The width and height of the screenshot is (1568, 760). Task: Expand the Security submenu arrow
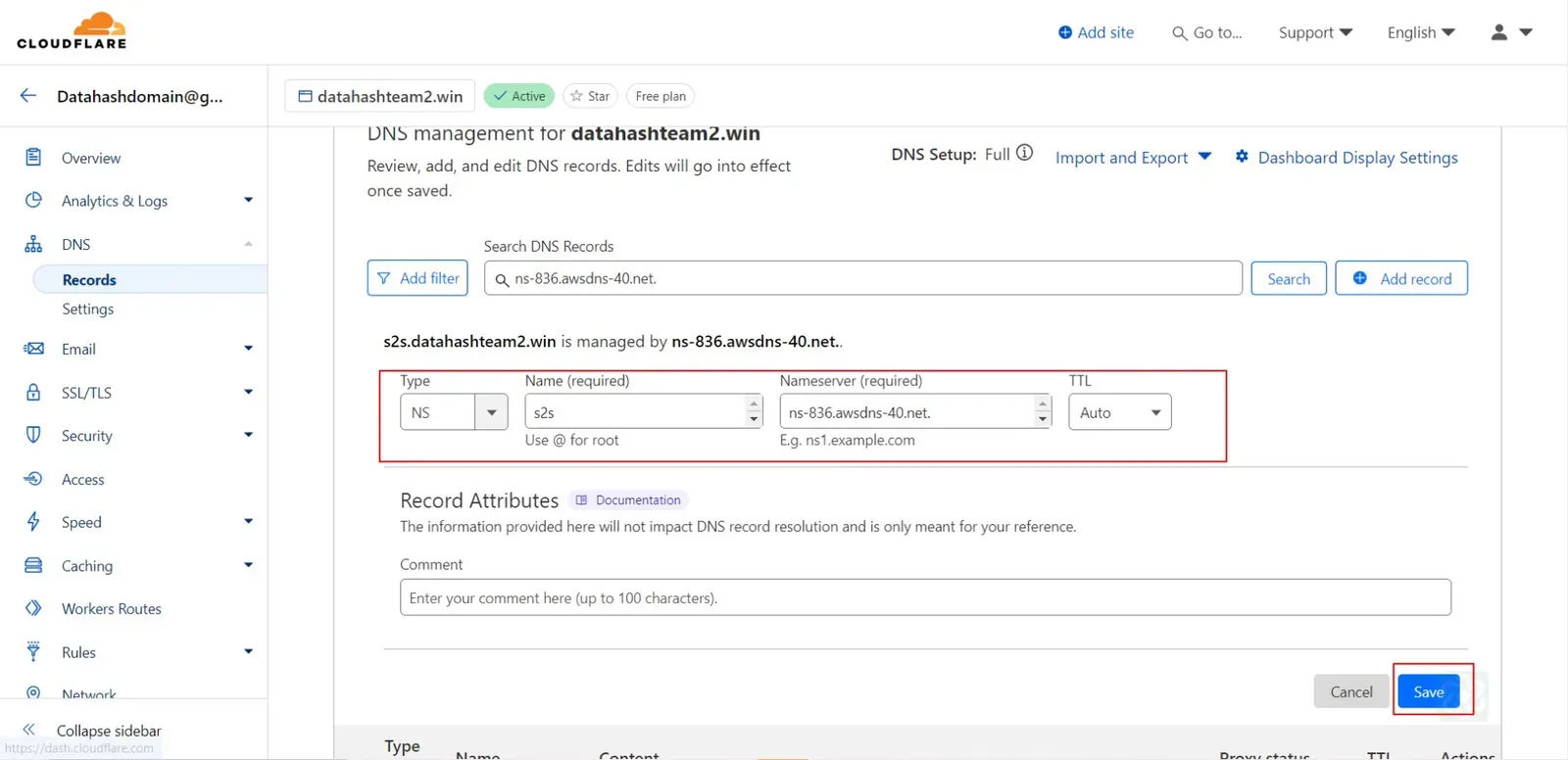click(248, 435)
